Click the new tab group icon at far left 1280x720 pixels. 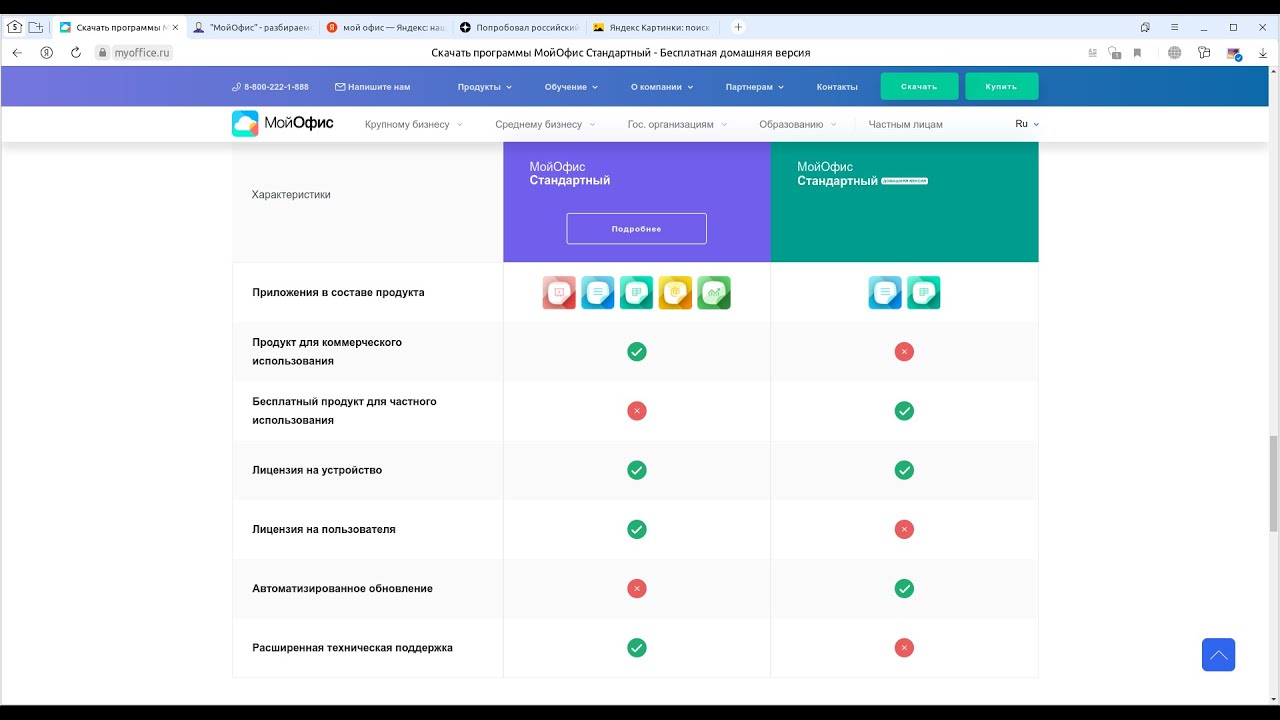pyautogui.click(x=36, y=27)
